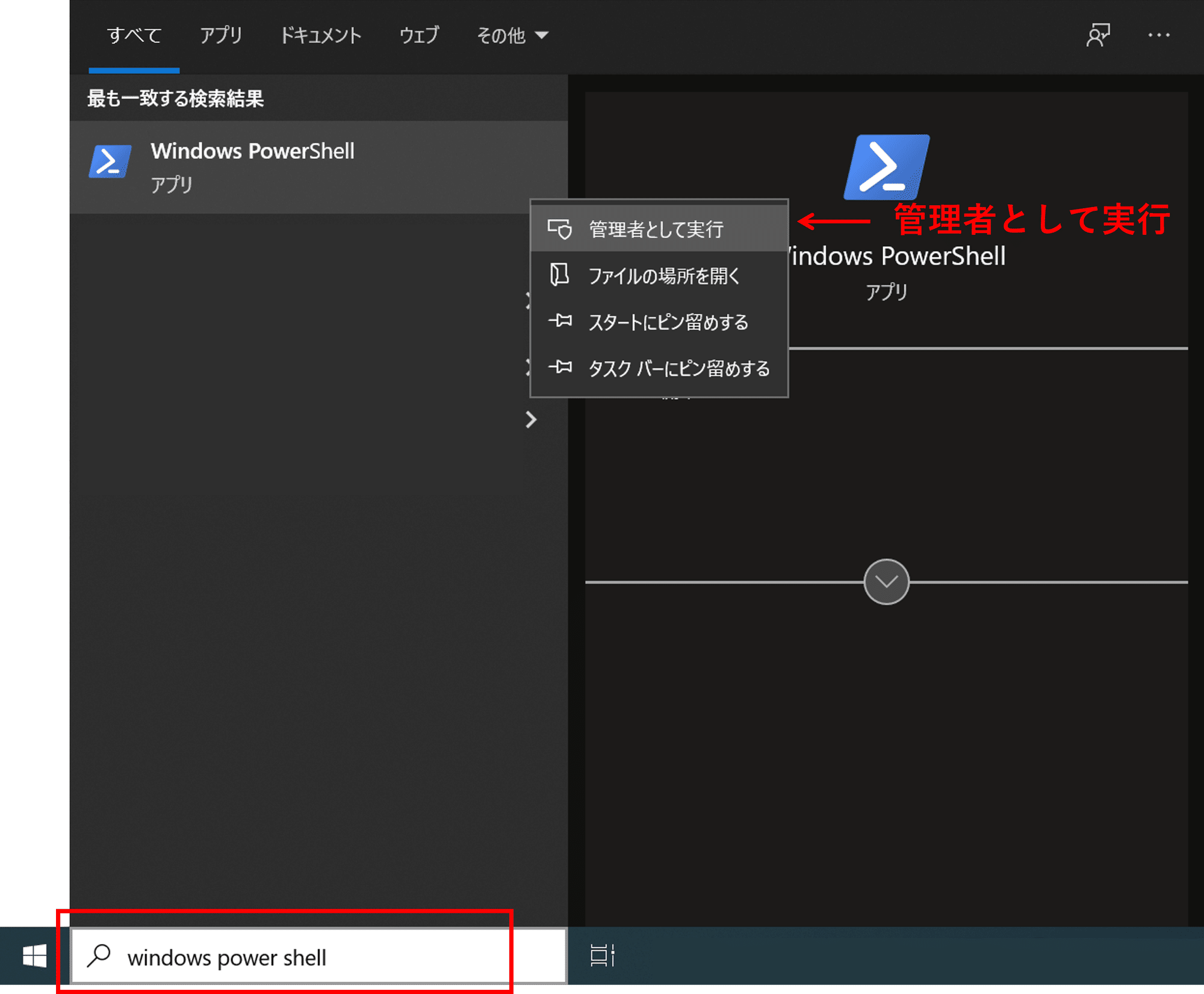
Task: Click the shield icon beside 管理者として実行
Action: pos(559,229)
